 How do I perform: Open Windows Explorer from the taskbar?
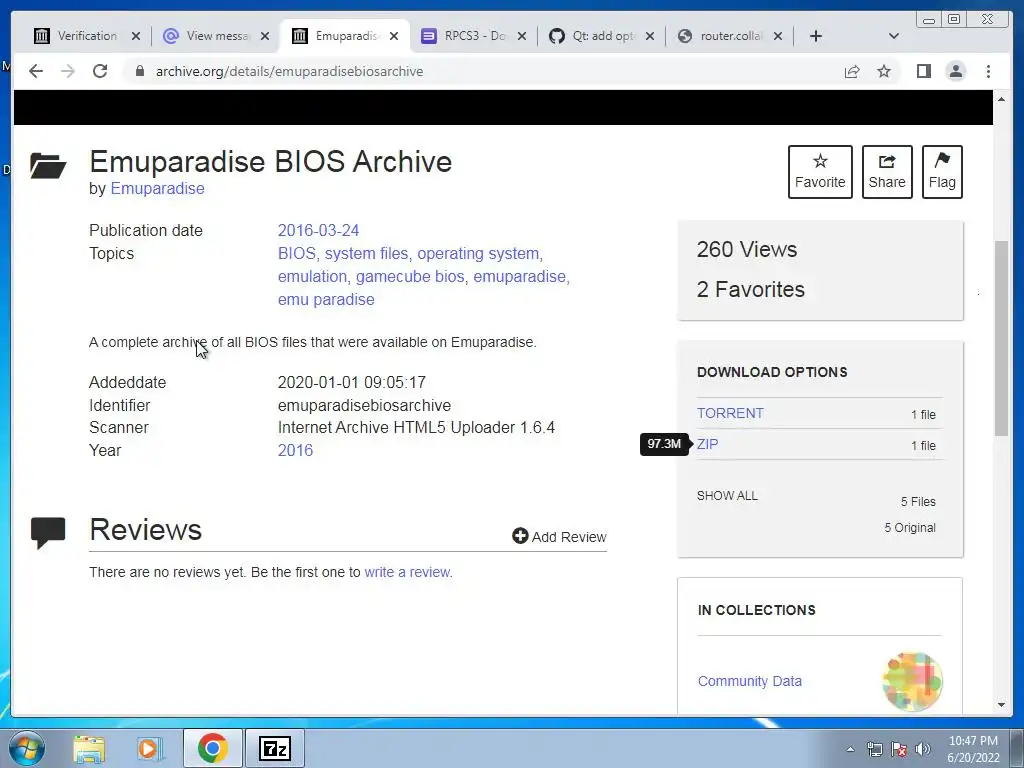[89, 748]
